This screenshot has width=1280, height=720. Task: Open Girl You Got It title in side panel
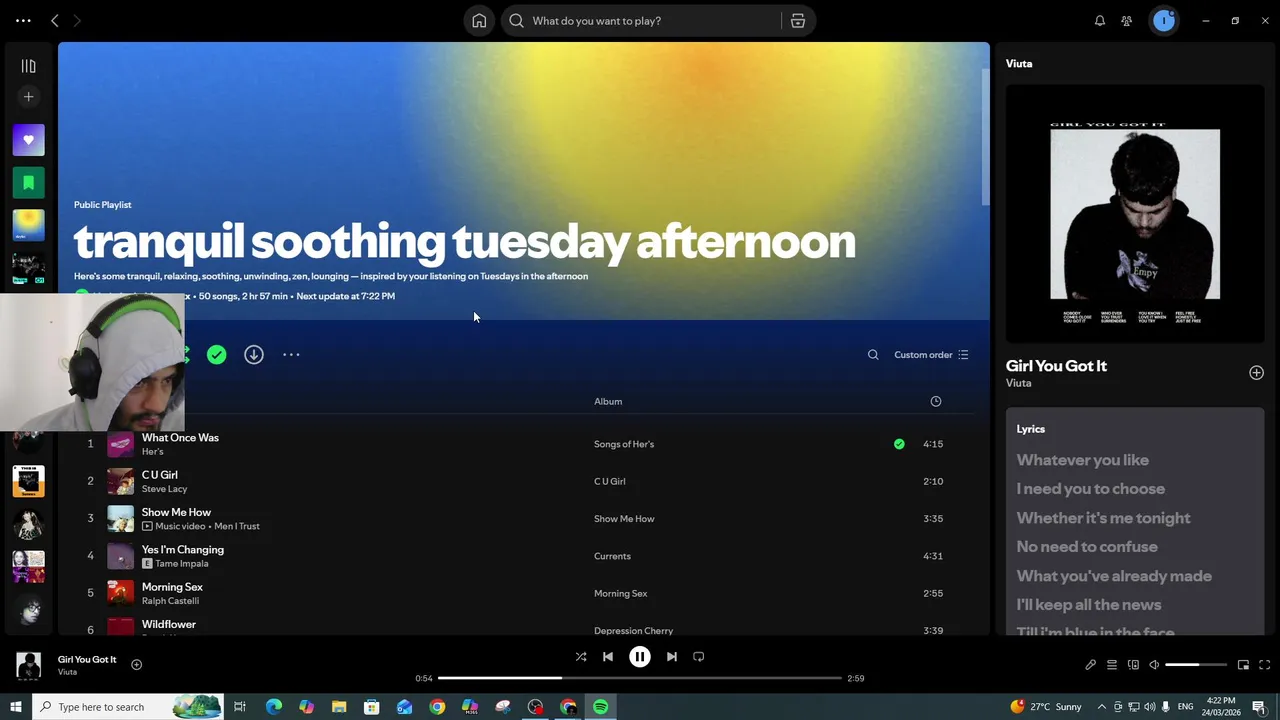[1056, 366]
